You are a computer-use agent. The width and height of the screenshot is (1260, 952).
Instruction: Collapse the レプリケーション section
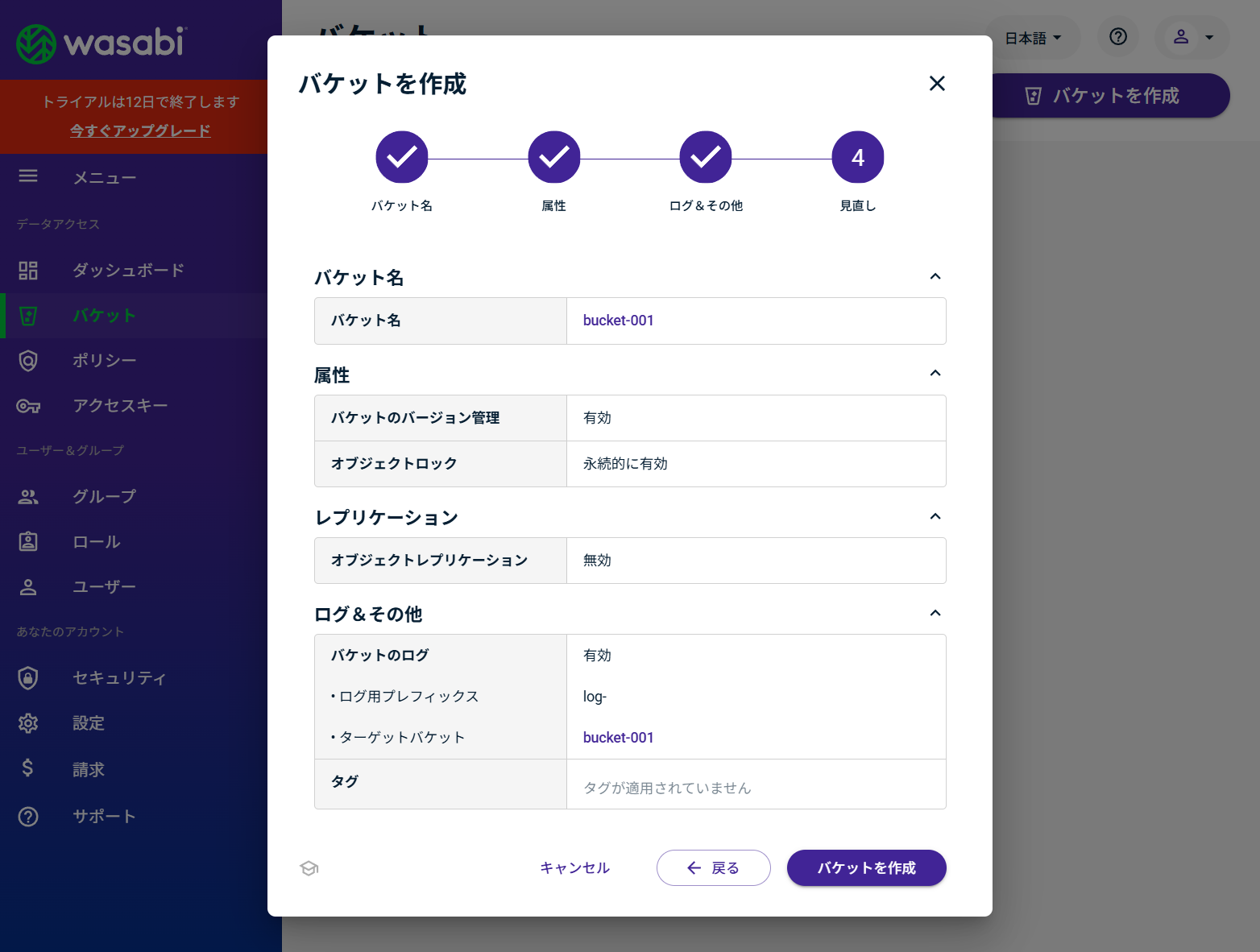point(935,516)
